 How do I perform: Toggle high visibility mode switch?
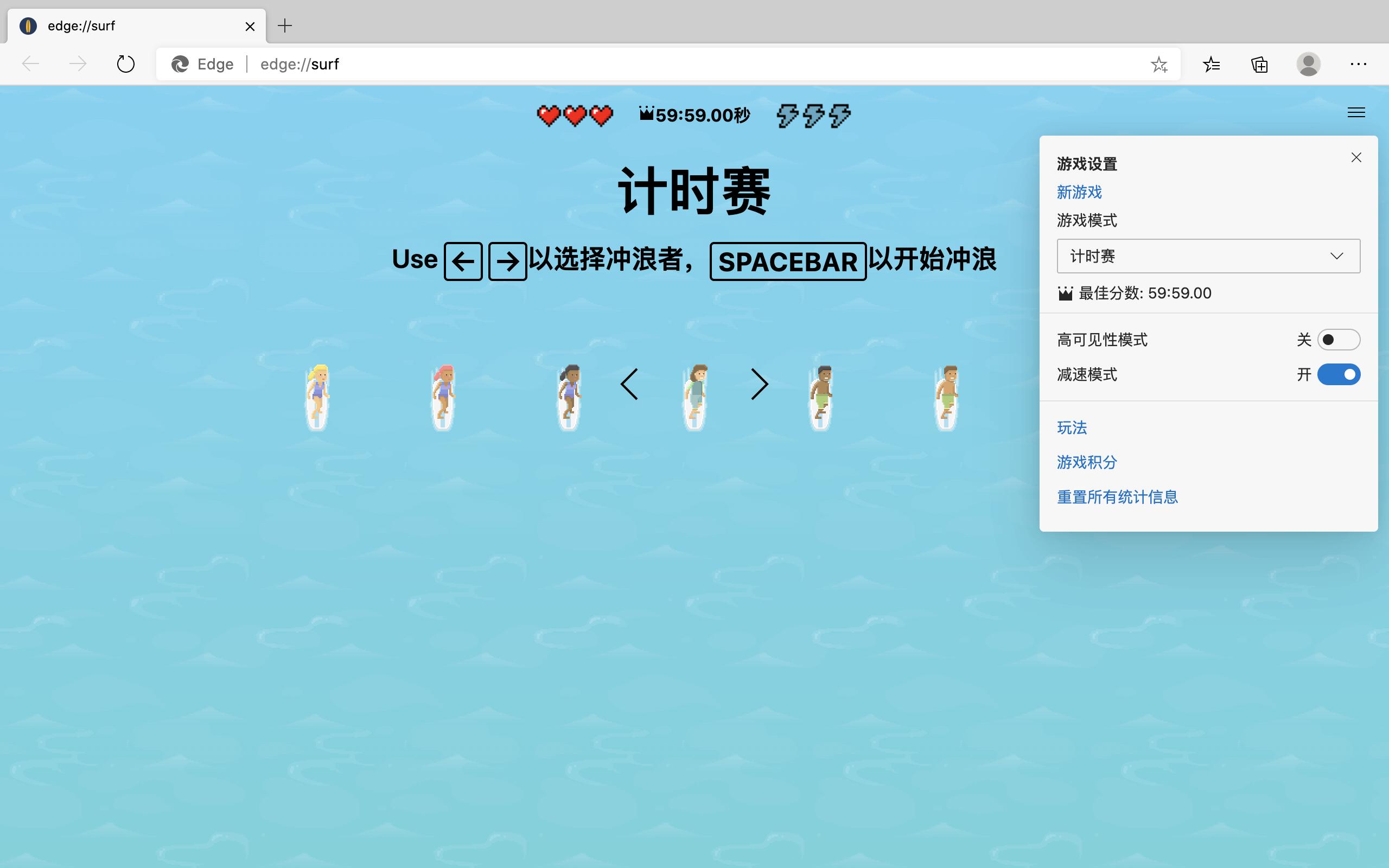pyautogui.click(x=1339, y=340)
